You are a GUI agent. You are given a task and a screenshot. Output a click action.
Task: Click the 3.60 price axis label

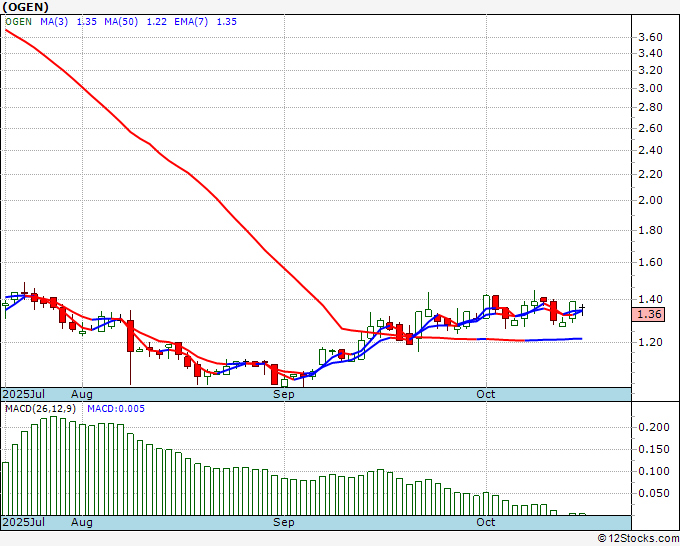(x=651, y=37)
